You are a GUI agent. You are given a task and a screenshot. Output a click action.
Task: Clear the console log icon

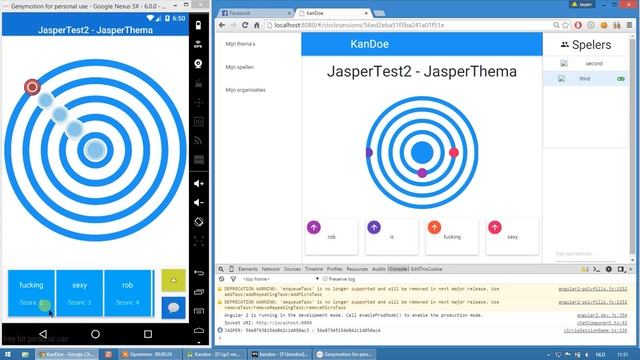tap(221, 279)
